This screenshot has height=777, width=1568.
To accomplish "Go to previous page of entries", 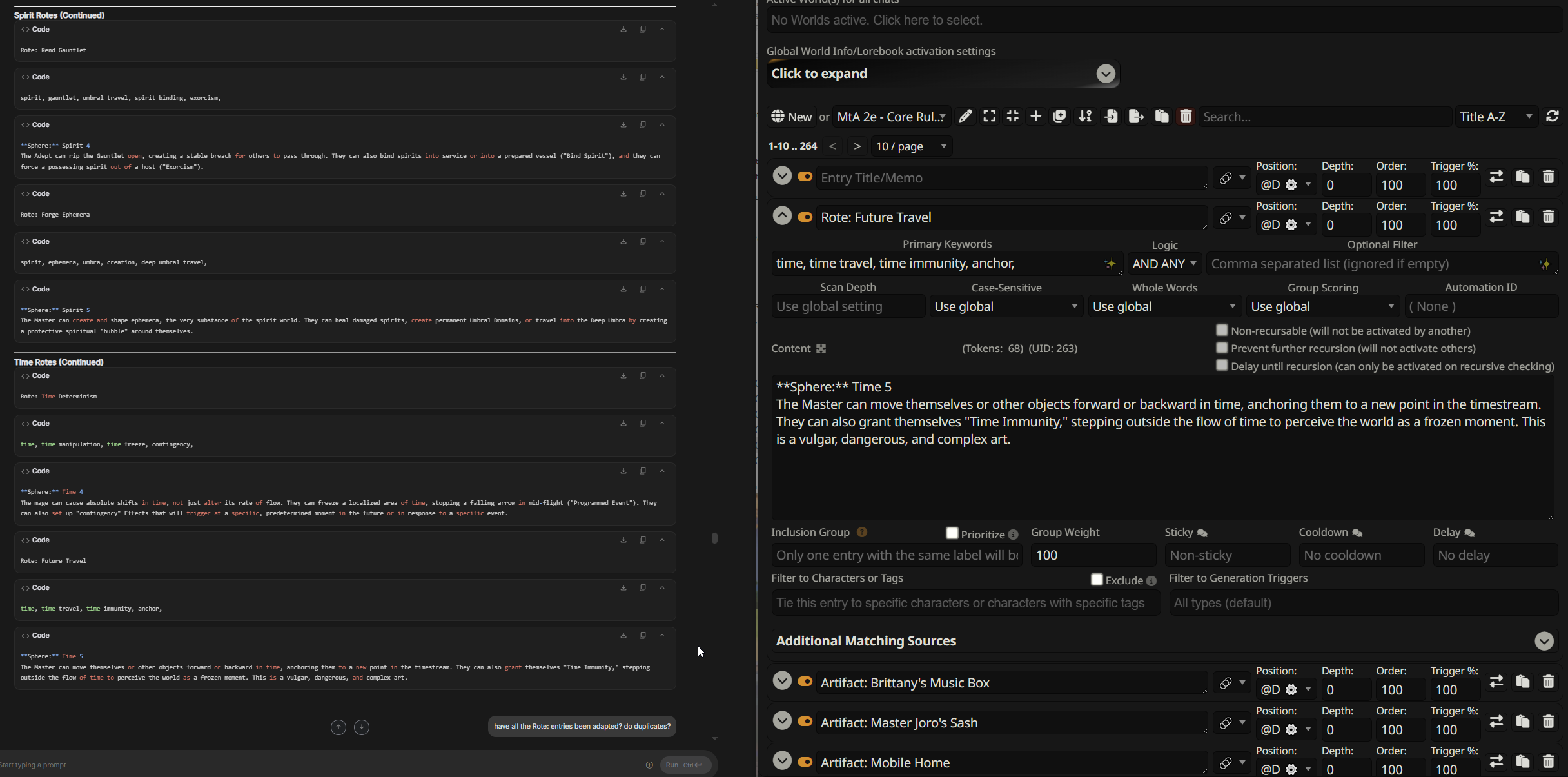I will 833,146.
